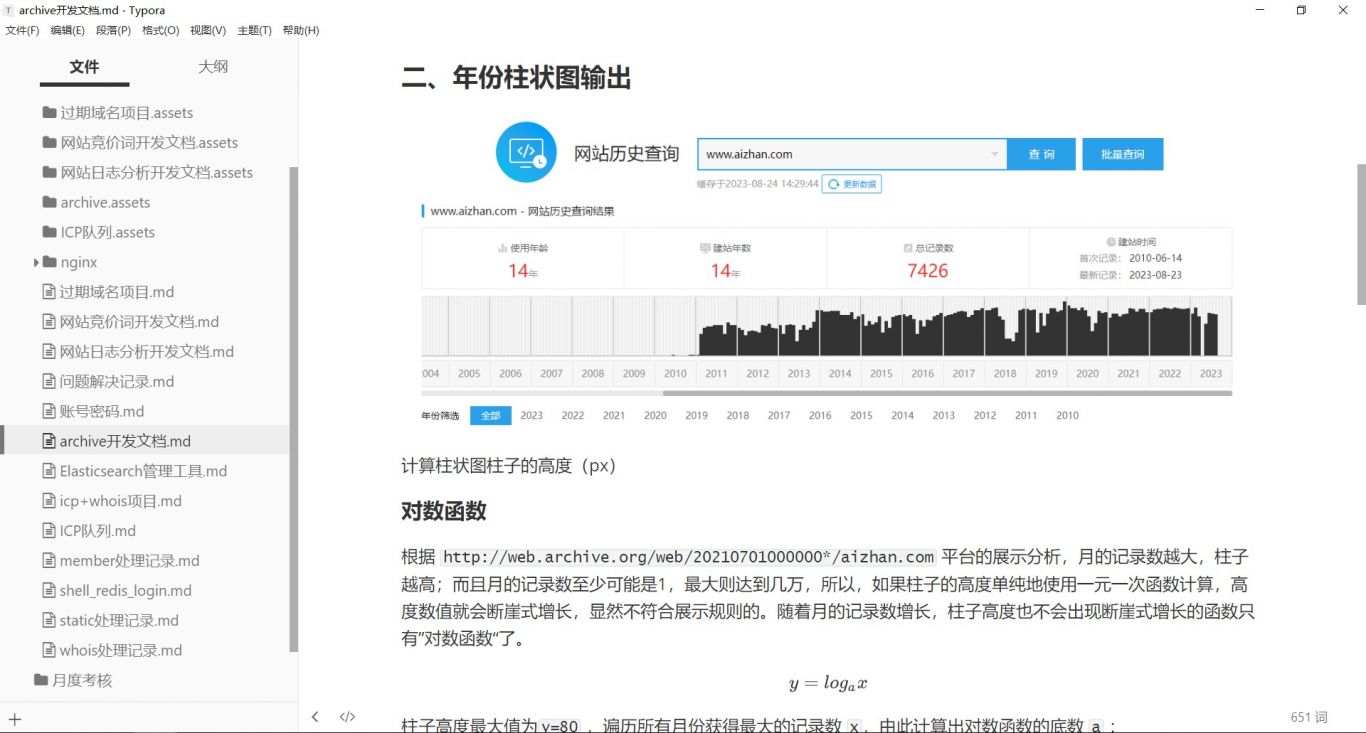Switch to the 文件 sidebar tab
1366x733 pixels.
click(84, 67)
